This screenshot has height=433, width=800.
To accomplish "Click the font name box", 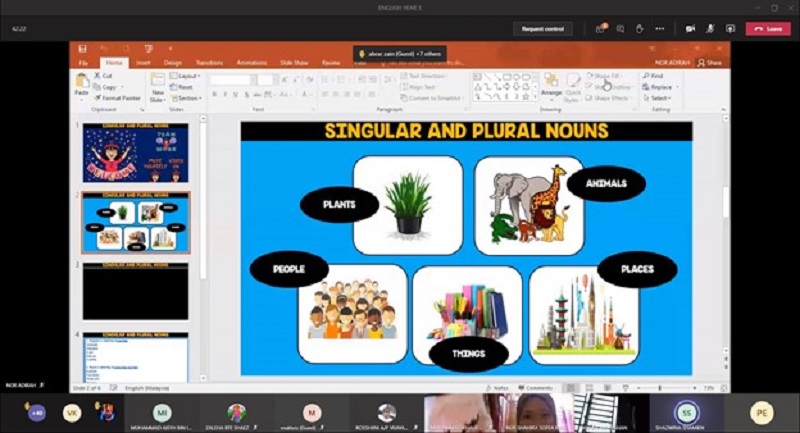I will pos(233,80).
